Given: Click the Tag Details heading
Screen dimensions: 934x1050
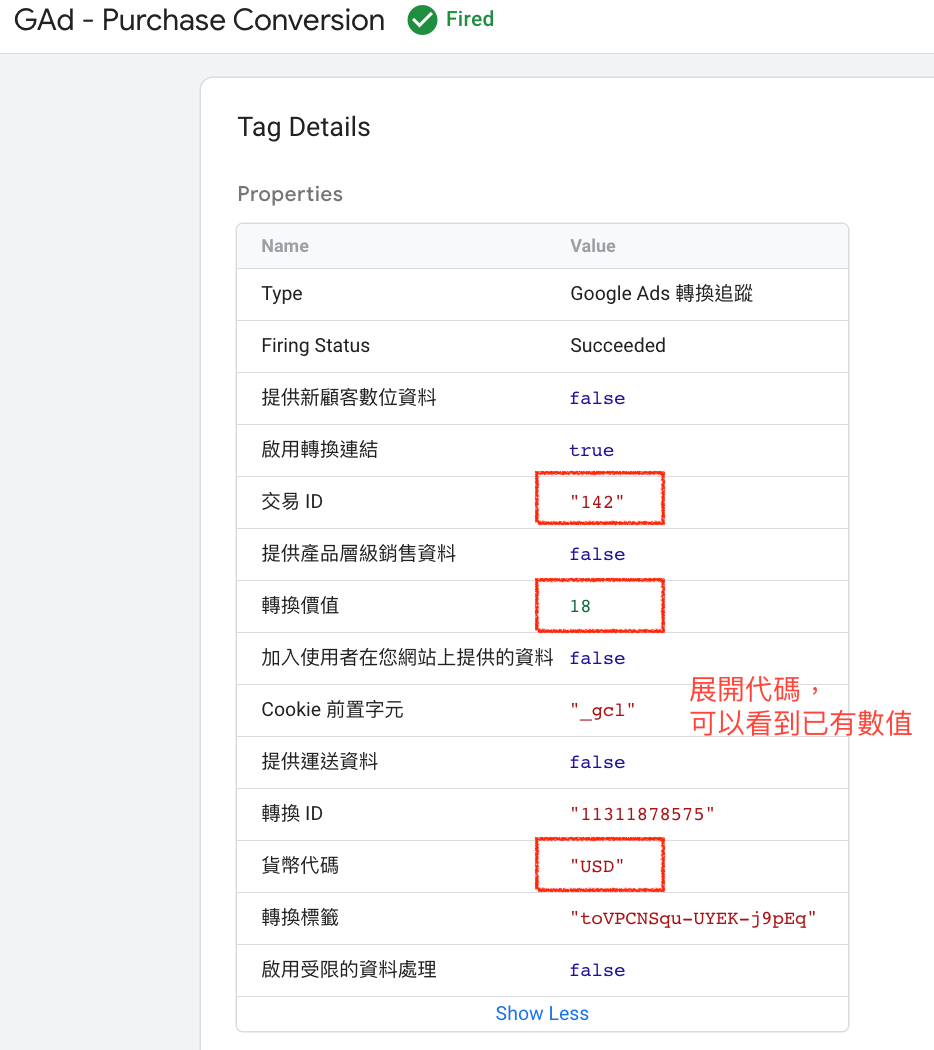Looking at the screenshot, I should [x=304, y=127].
